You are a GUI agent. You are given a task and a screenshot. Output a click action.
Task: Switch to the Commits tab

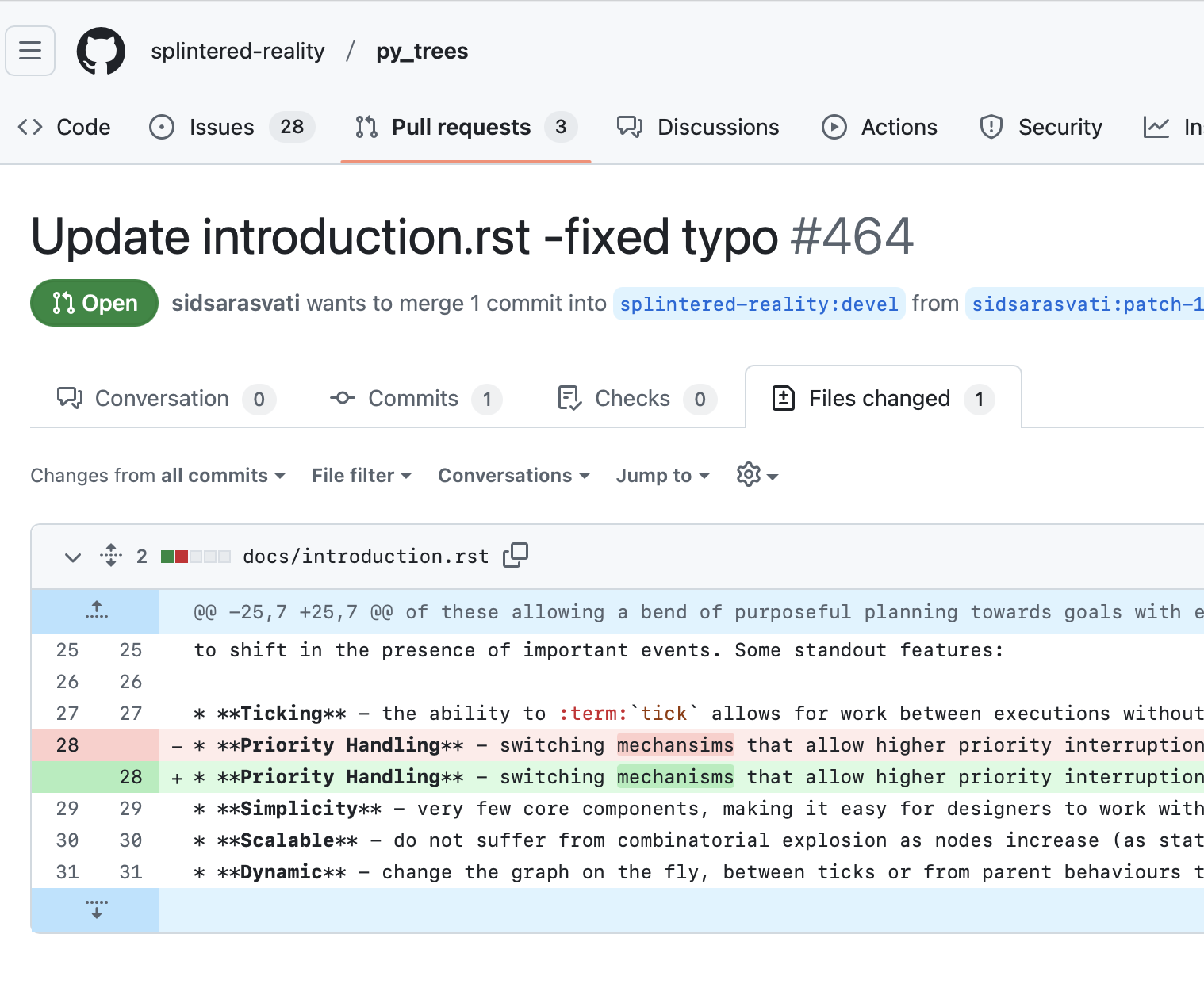pos(415,398)
